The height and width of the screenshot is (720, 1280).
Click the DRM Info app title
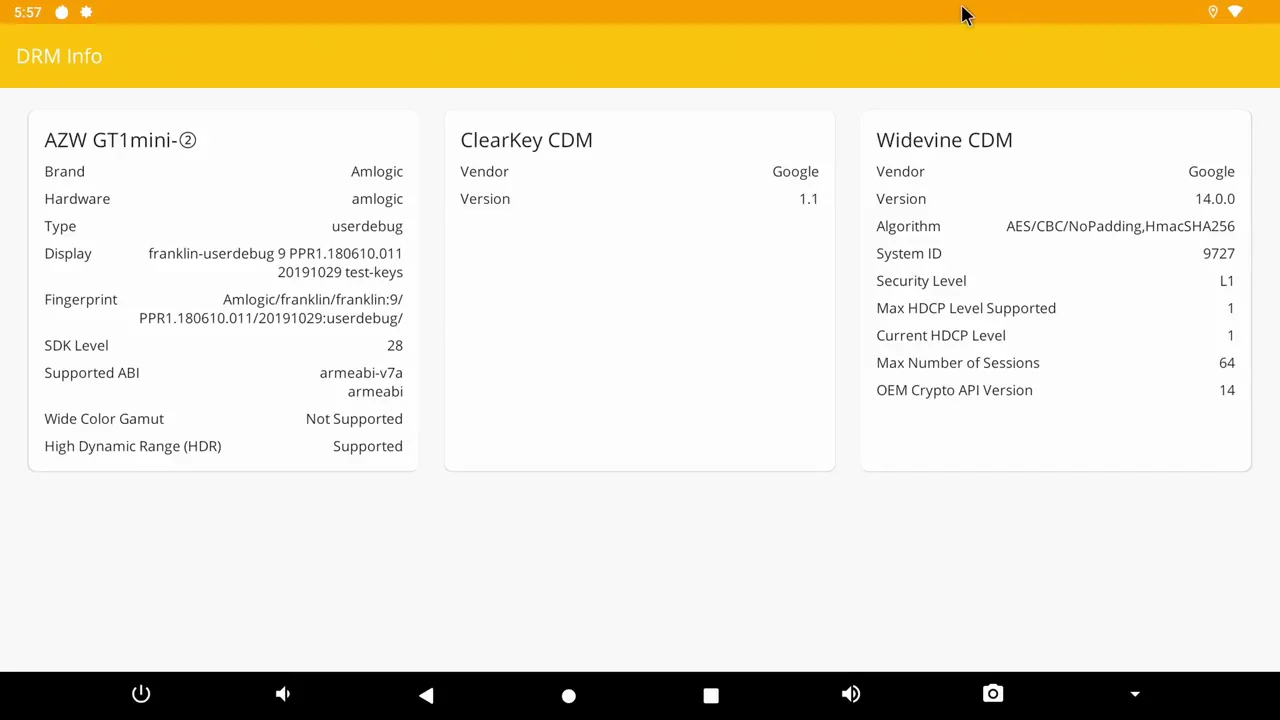(x=59, y=56)
